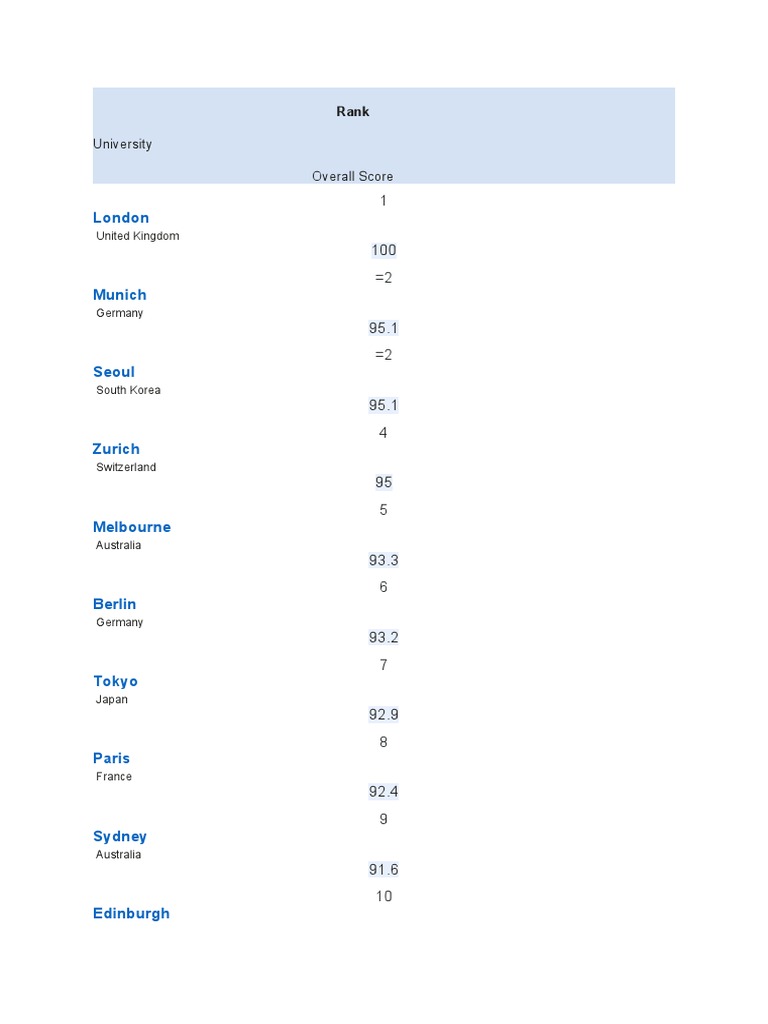Click the Overall Score column header
Image resolution: width=768 pixels, height=1024 pixels.
pos(353,176)
